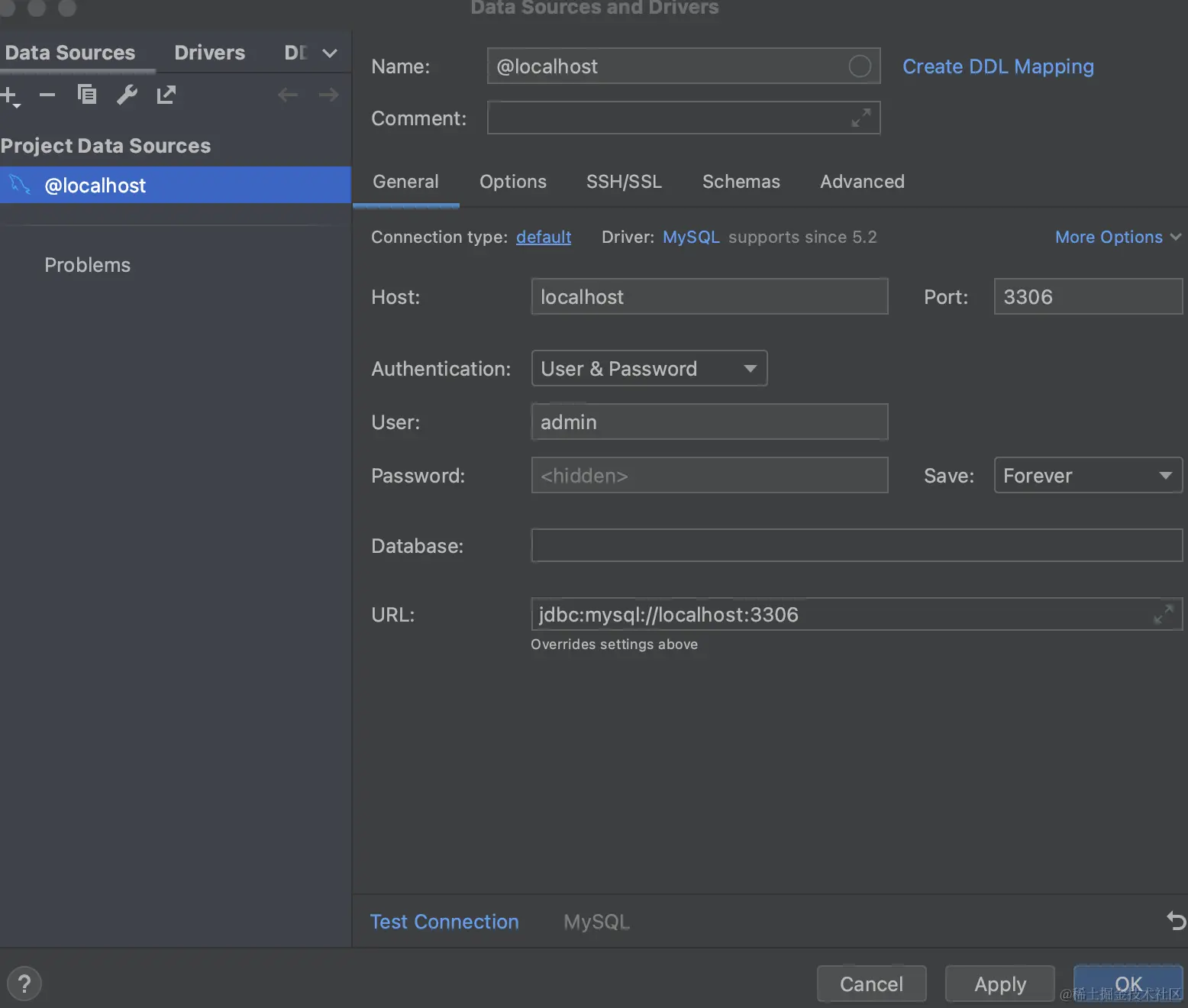Screen dimensions: 1188x1008
Task: Revert changes with undo arrow icon
Action: (x=1177, y=921)
